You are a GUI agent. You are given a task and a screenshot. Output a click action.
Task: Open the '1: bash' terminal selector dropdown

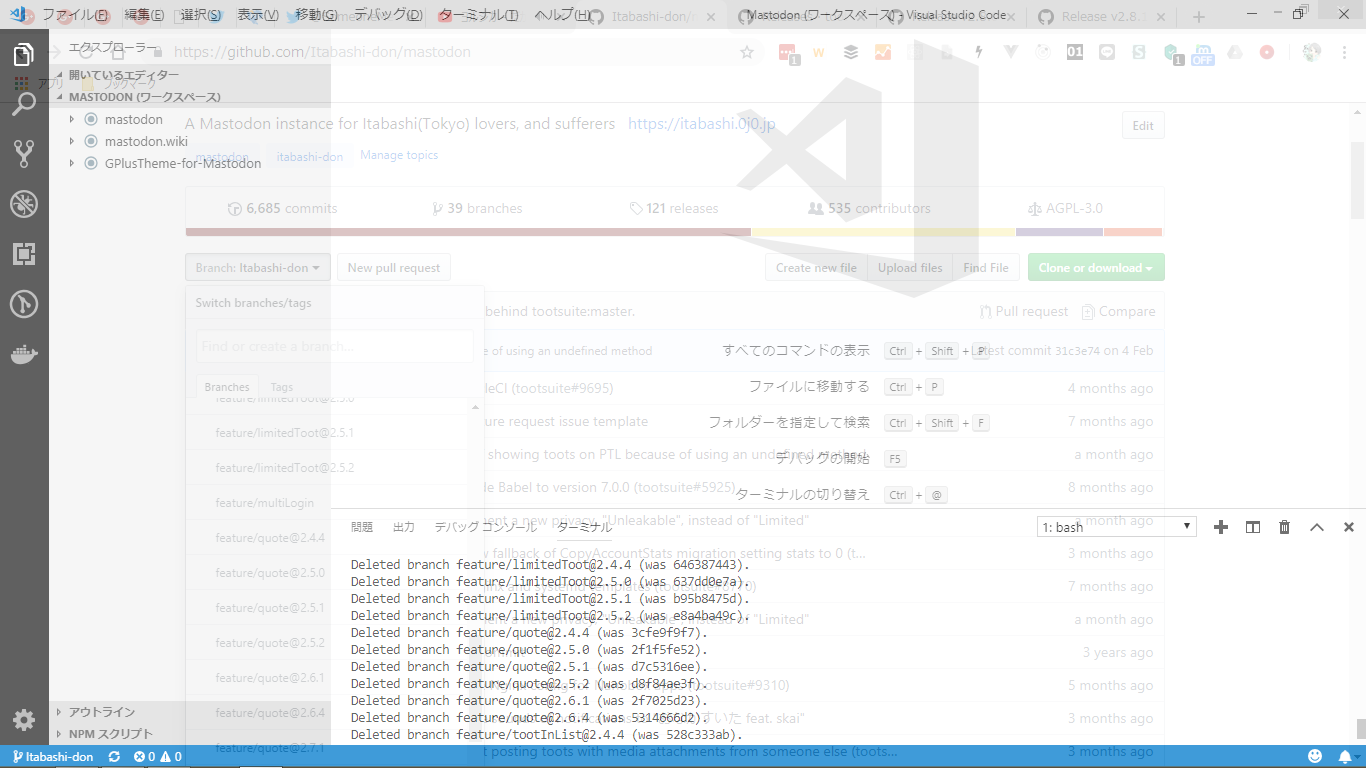click(1116, 527)
